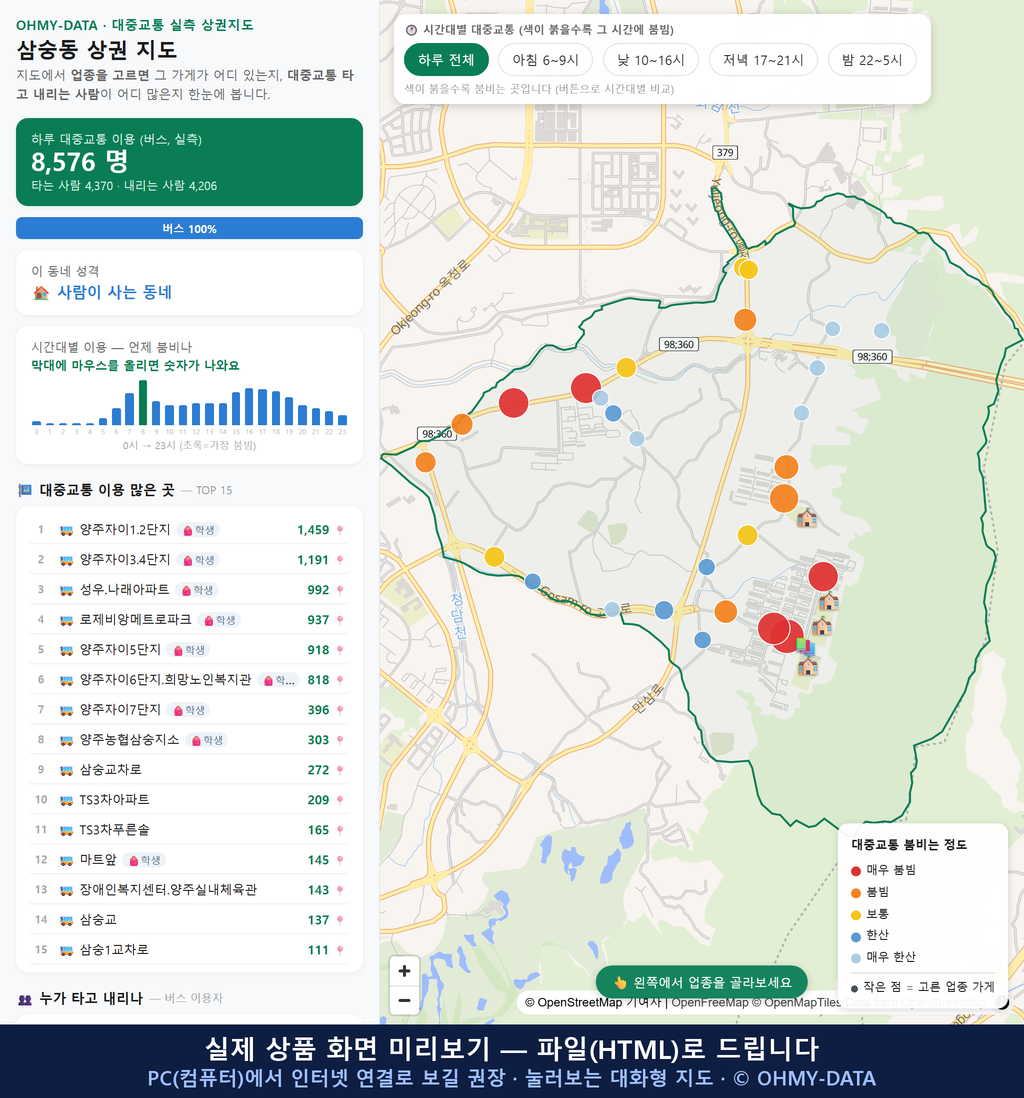The width and height of the screenshot is (1024, 1098).
Task: Click the green 8,576 명 summary card
Action: [189, 162]
